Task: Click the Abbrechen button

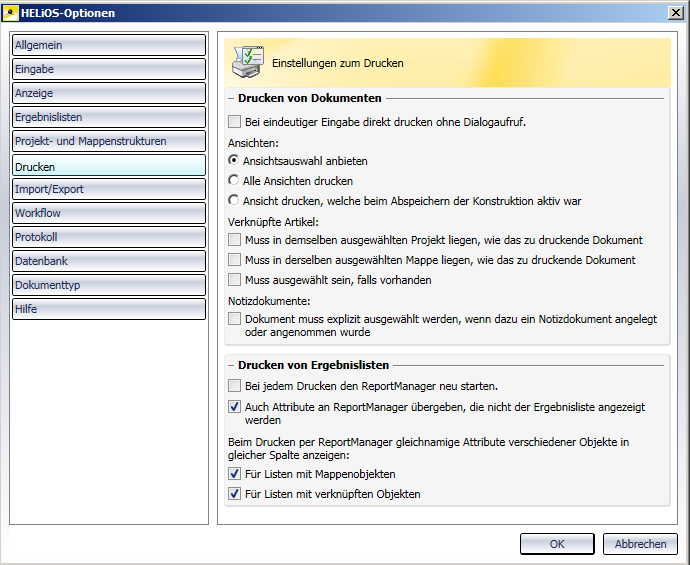Action: tap(640, 544)
